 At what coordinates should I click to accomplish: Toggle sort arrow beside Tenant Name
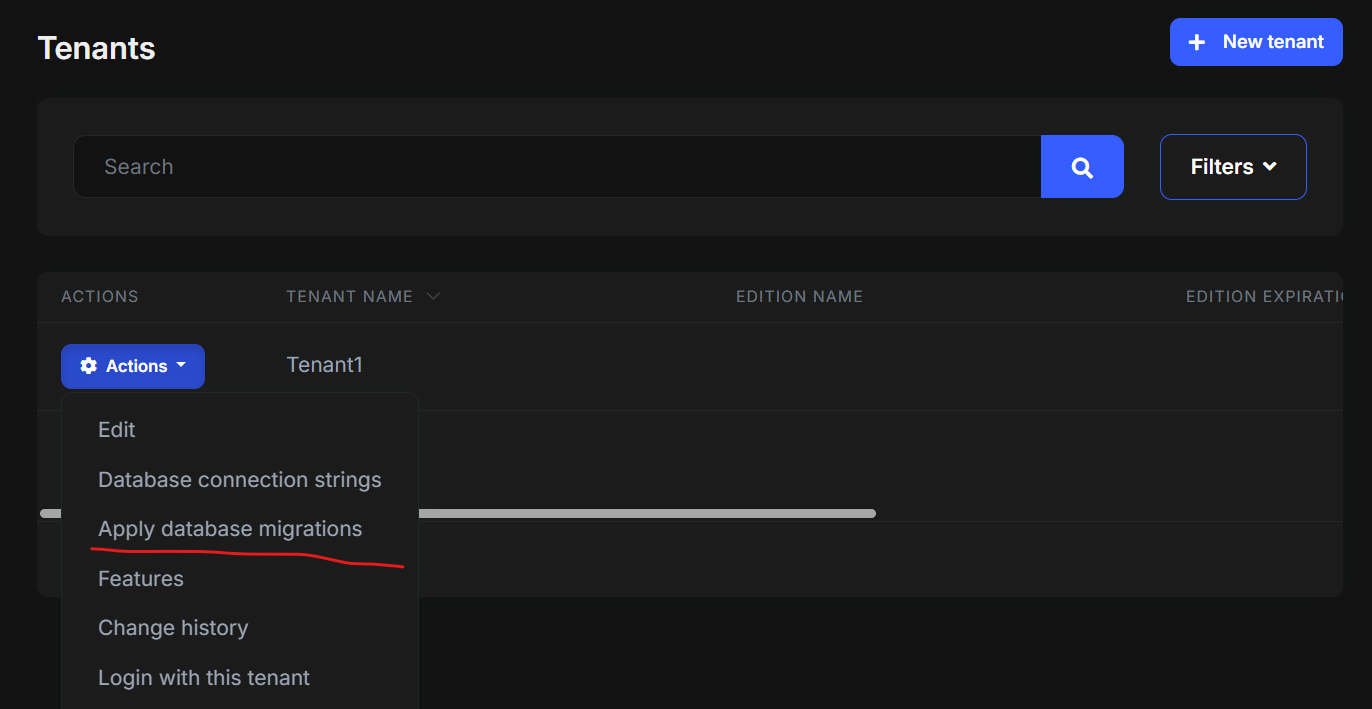[x=433, y=296]
